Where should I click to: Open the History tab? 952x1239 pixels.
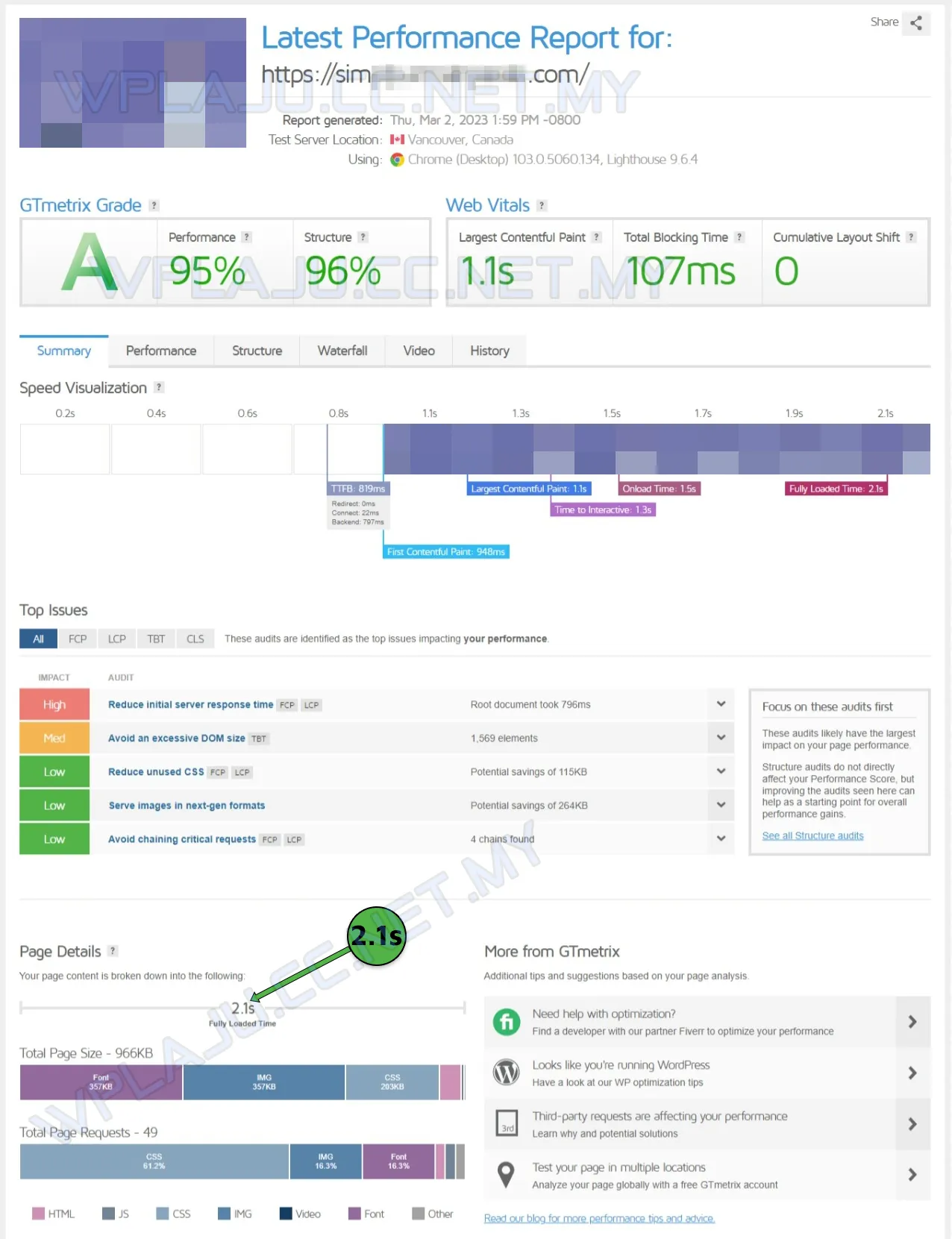[489, 351]
